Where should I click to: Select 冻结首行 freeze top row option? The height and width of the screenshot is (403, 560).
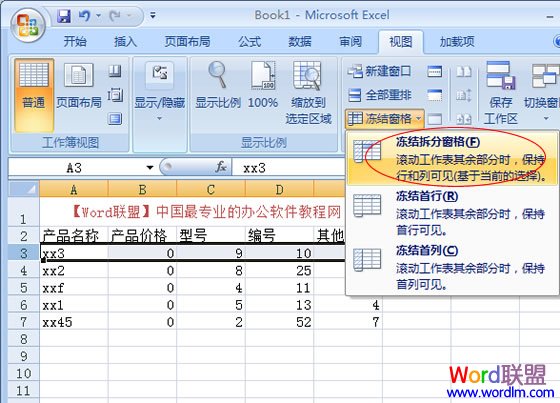(x=452, y=212)
